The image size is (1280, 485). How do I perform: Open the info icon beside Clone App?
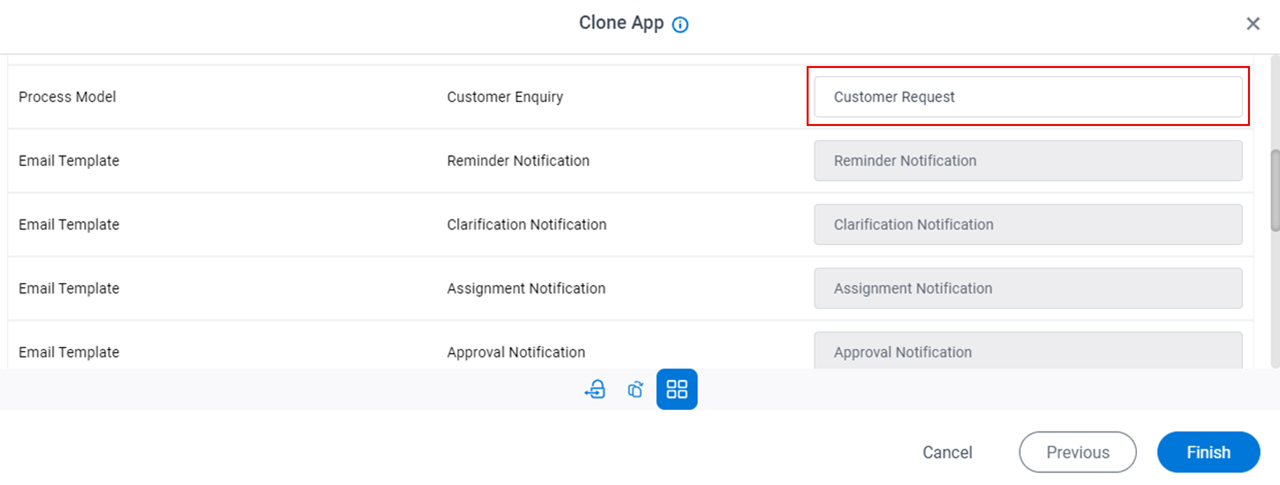681,25
